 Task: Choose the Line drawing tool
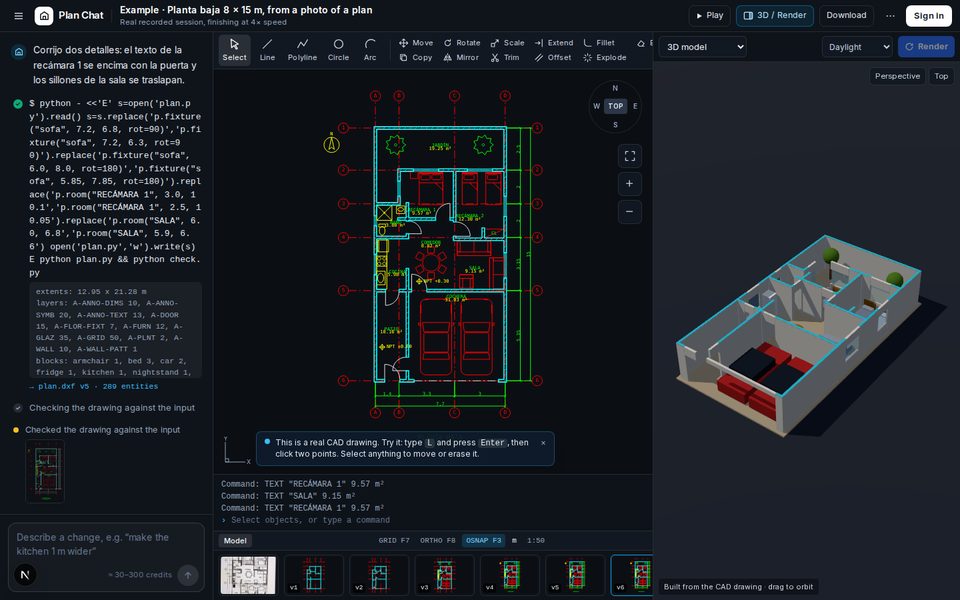point(268,50)
